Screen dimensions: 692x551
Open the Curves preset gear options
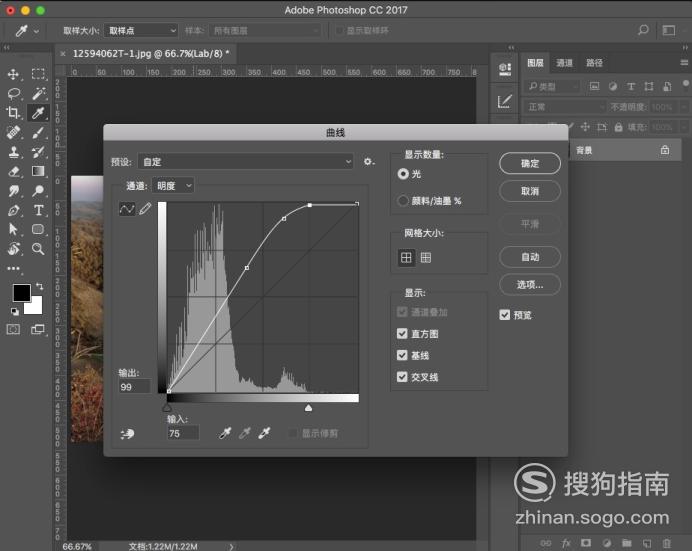point(369,162)
